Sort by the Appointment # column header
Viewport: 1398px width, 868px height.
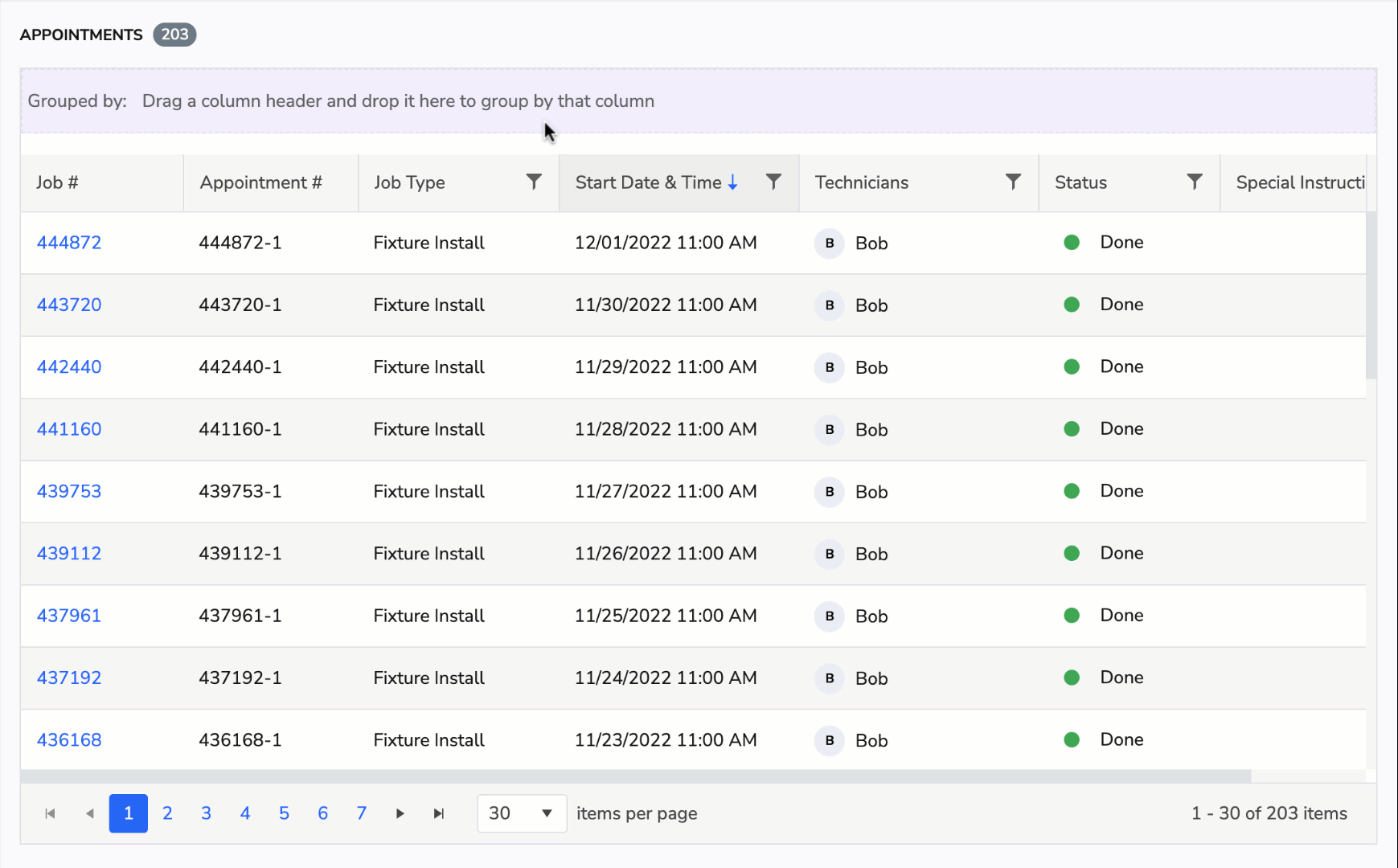(260, 182)
